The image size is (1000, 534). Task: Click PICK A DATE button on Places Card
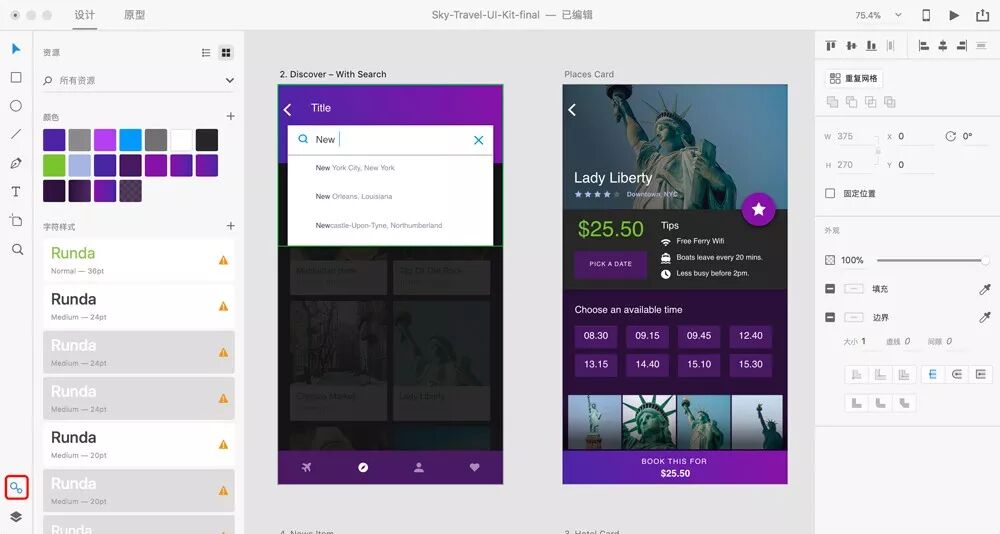610,264
